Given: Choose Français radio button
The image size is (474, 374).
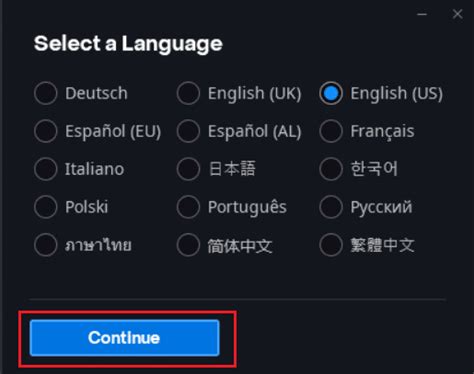Looking at the screenshot, I should tap(331, 131).
